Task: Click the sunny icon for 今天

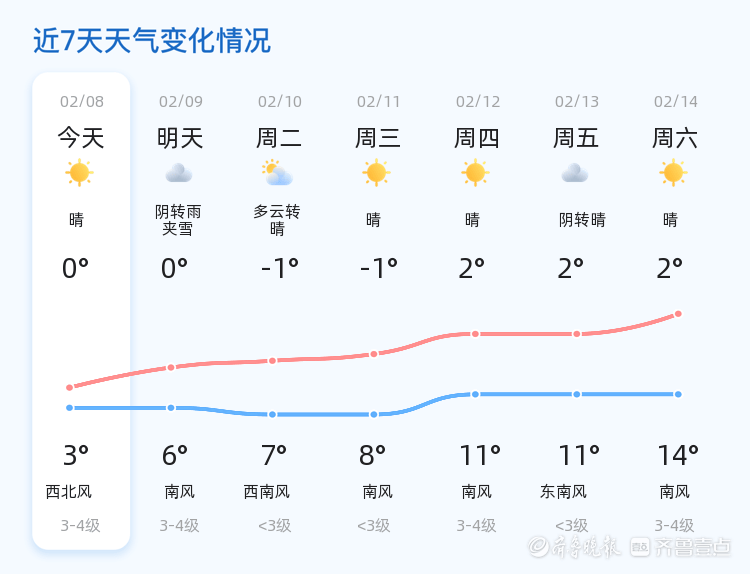Action: coord(79,173)
